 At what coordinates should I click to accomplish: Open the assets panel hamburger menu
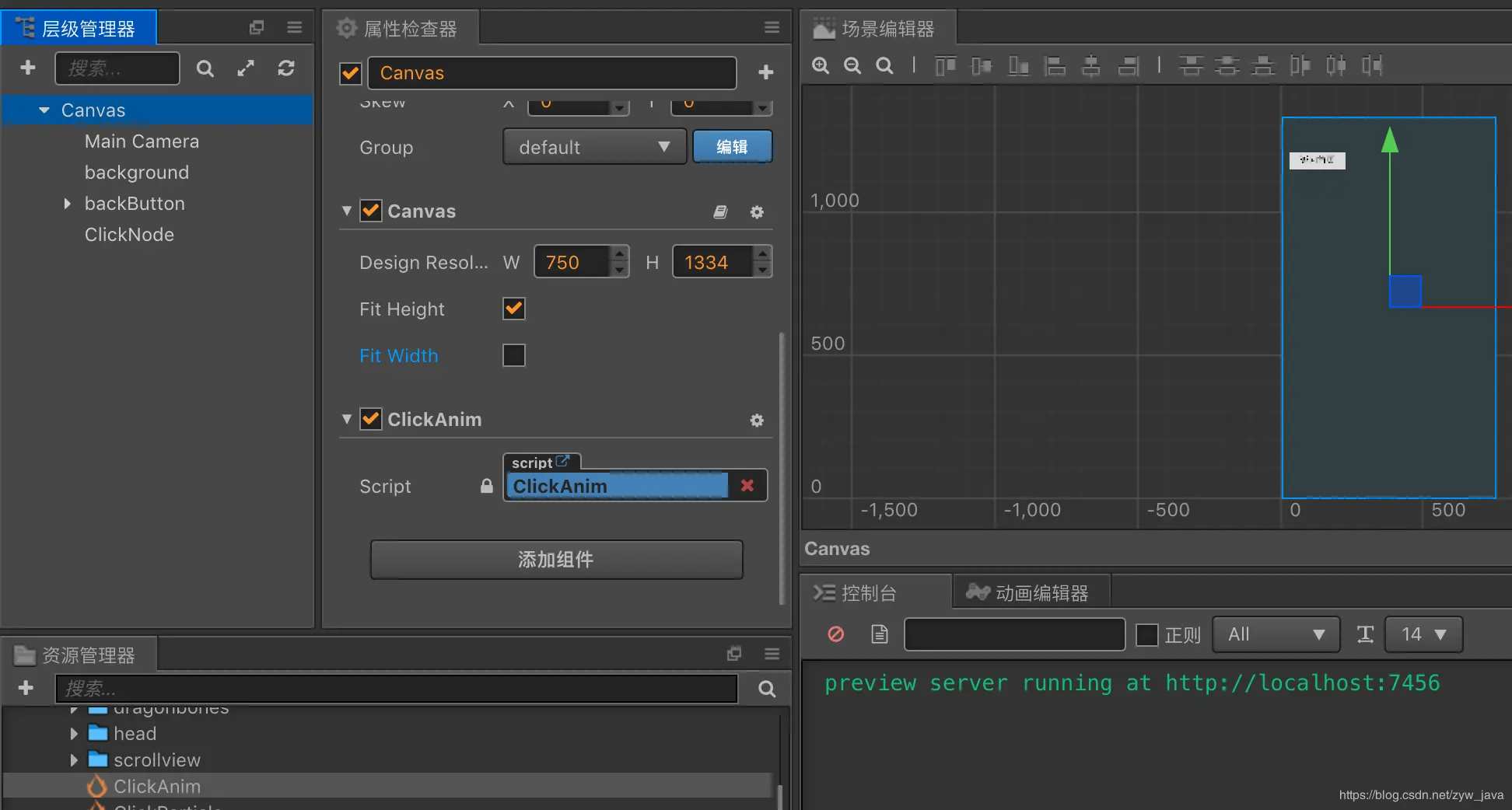tap(772, 654)
